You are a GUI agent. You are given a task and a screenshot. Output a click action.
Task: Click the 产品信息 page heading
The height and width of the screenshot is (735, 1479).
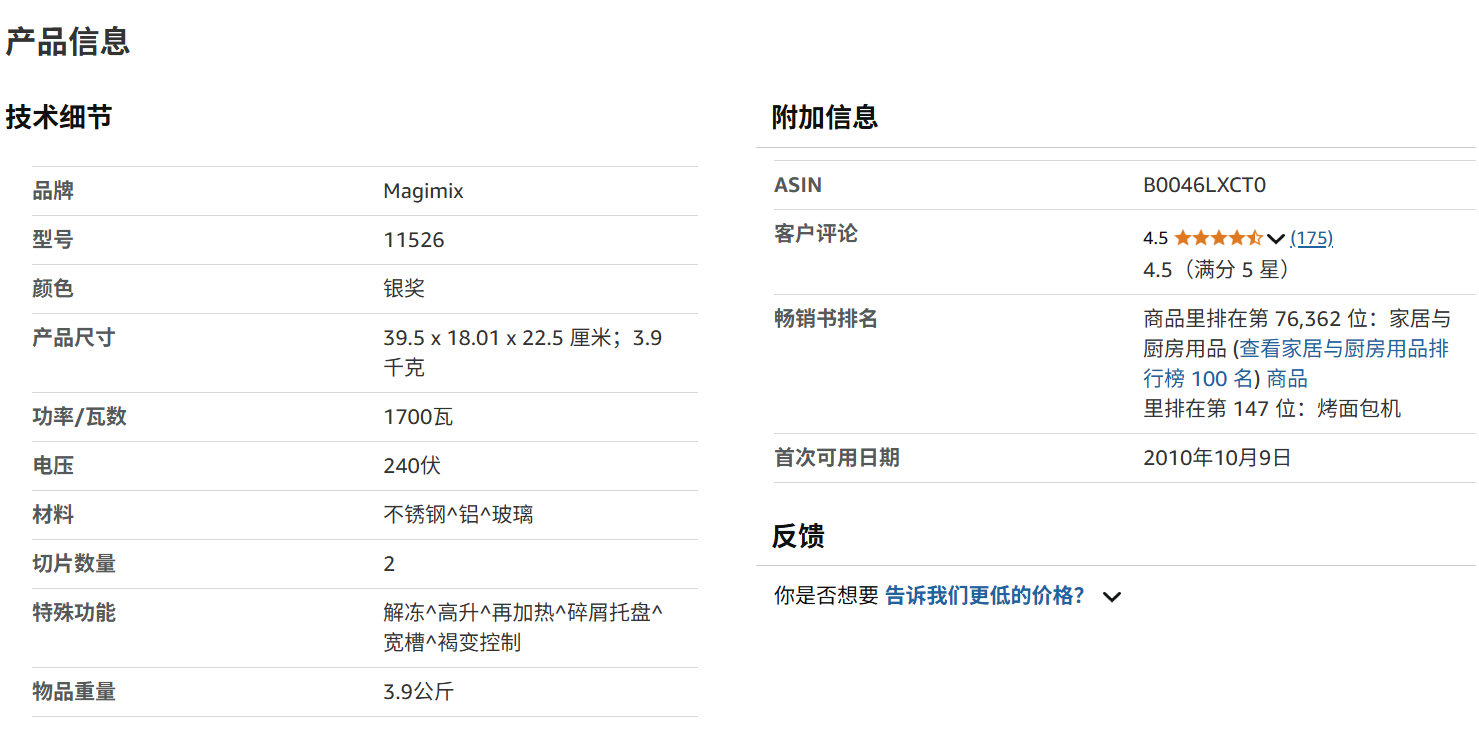click(68, 42)
